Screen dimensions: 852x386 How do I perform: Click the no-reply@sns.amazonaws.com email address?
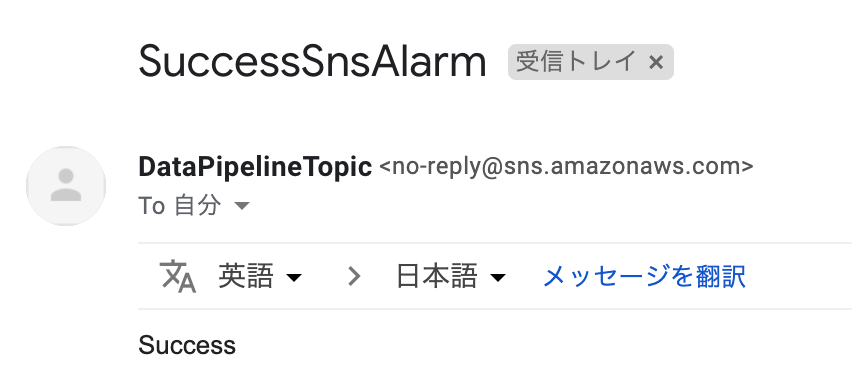pyautogui.click(x=566, y=166)
